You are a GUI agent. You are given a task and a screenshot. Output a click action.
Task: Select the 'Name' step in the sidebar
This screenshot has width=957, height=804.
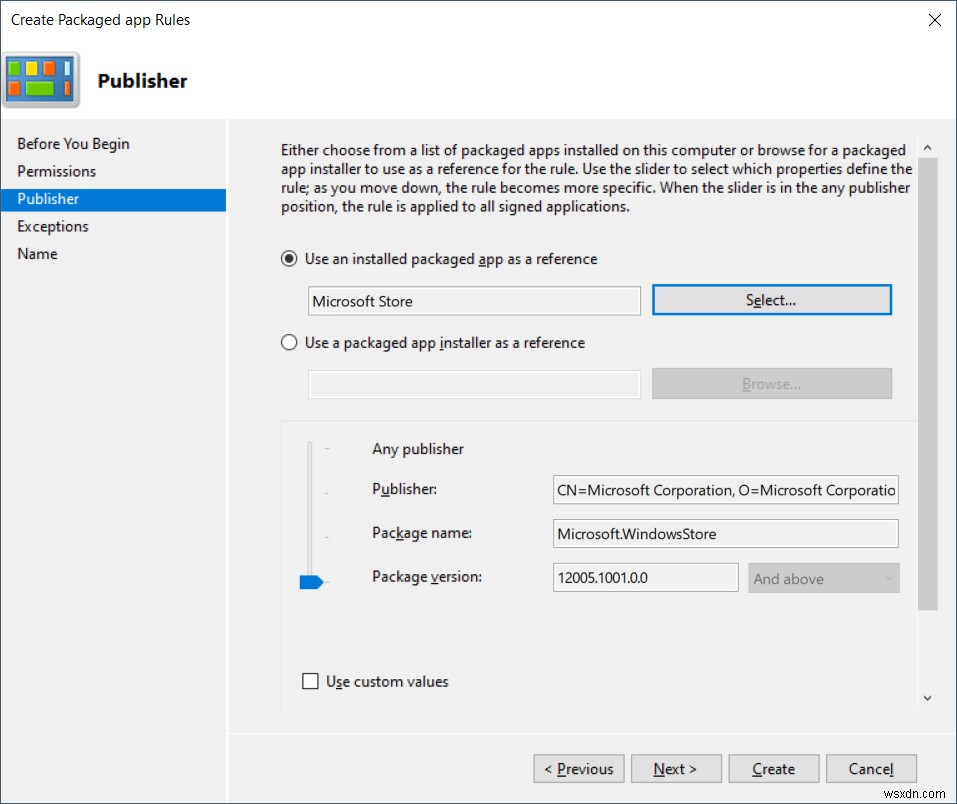(x=37, y=253)
